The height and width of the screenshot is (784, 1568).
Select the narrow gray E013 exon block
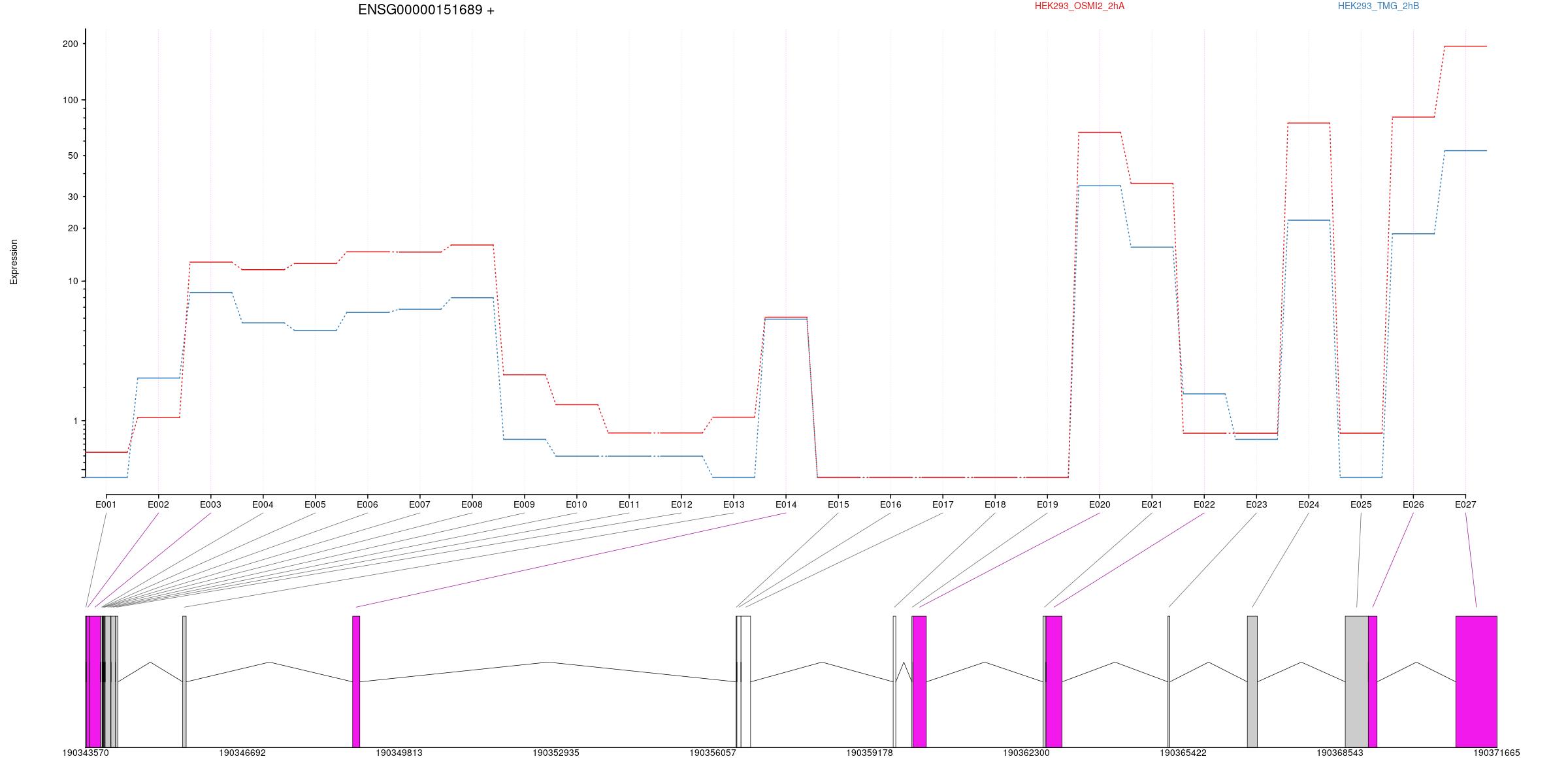click(x=184, y=681)
